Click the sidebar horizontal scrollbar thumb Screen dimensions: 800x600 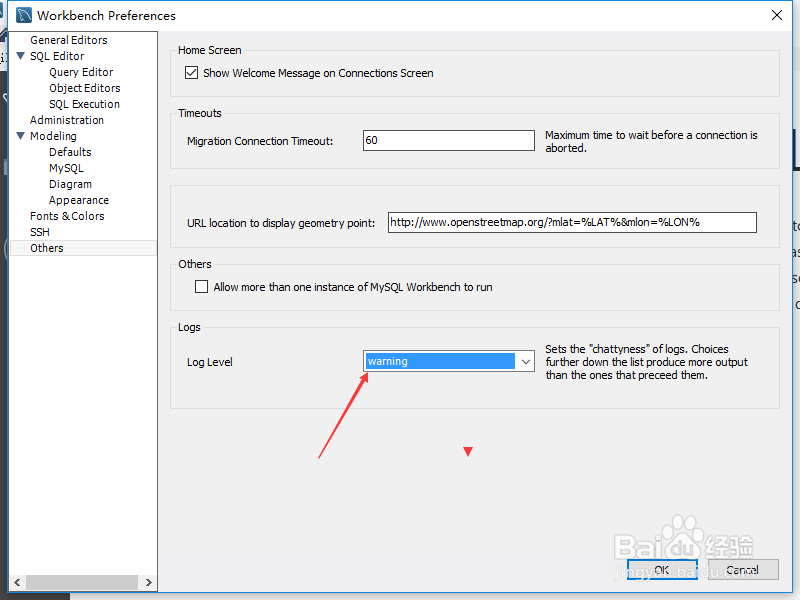tap(82, 582)
